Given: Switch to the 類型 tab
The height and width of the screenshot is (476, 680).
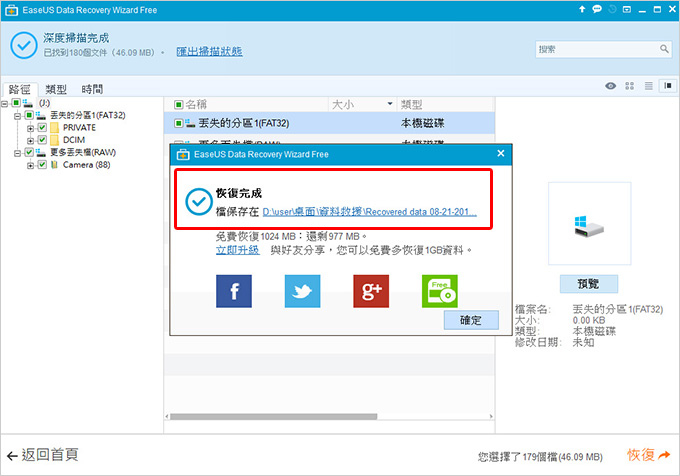Looking at the screenshot, I should click(x=56, y=89).
